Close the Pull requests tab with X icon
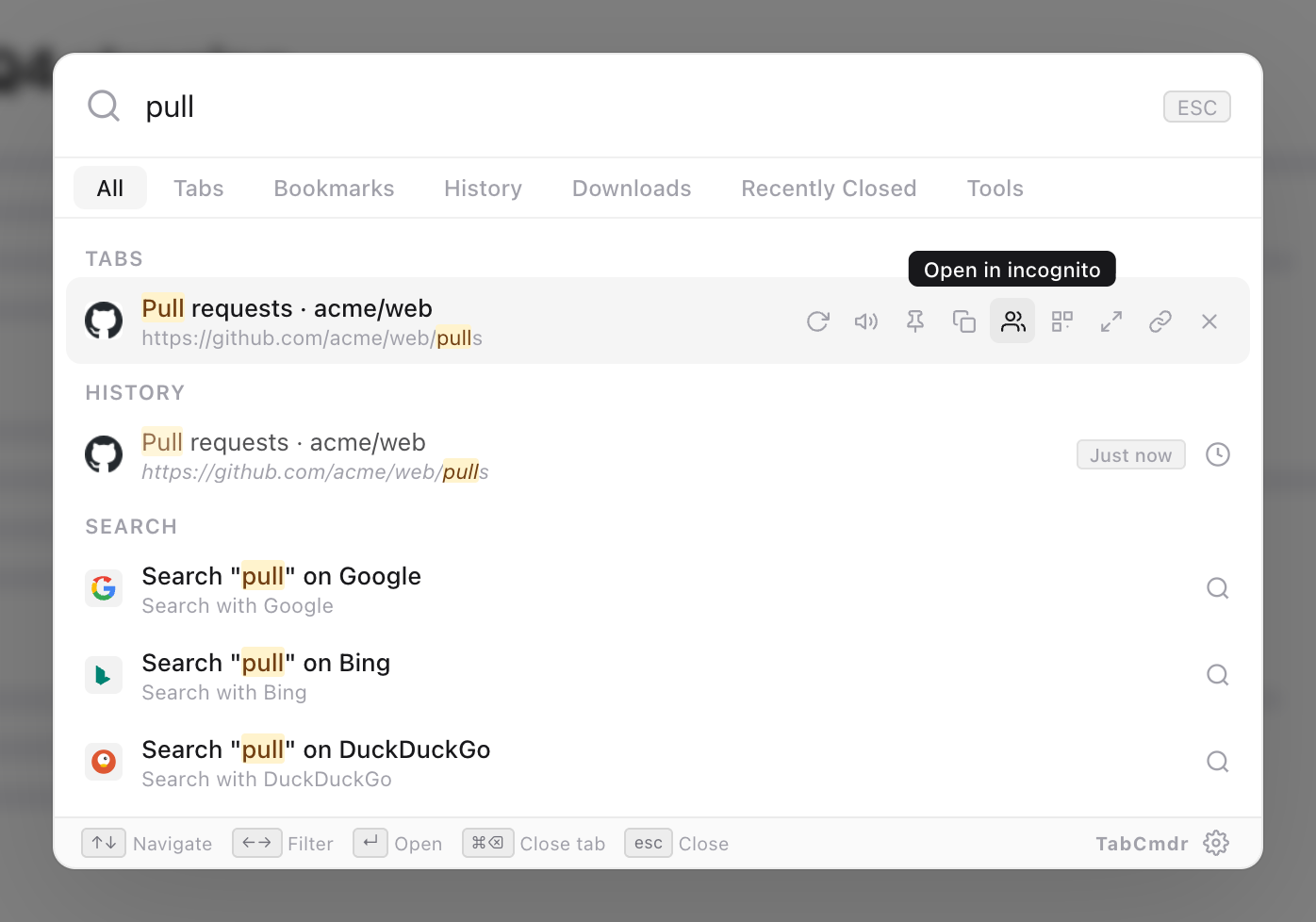This screenshot has width=1316, height=922. pyautogui.click(x=1209, y=321)
